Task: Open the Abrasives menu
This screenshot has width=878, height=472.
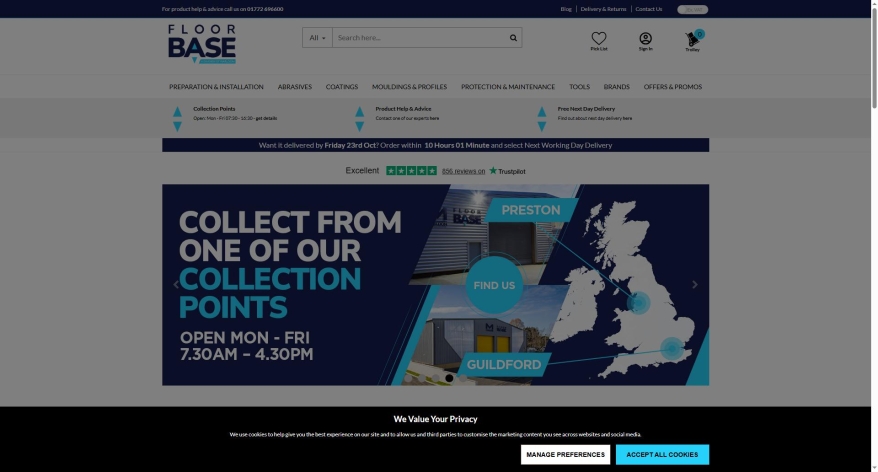Action: click(295, 87)
